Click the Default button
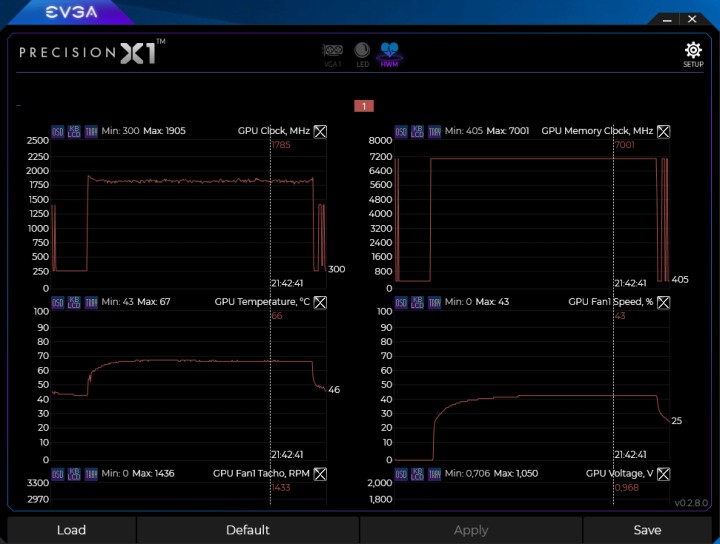 [x=248, y=530]
